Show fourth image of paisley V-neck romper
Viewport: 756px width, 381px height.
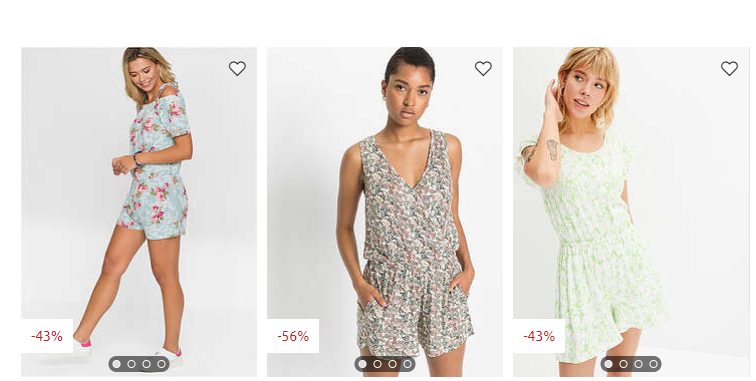pos(407,364)
